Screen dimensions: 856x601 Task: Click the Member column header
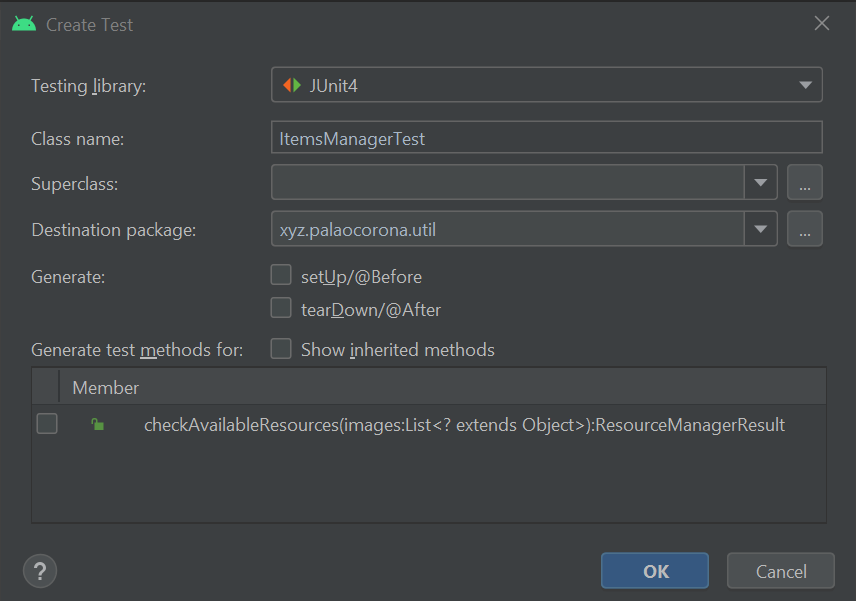[106, 387]
